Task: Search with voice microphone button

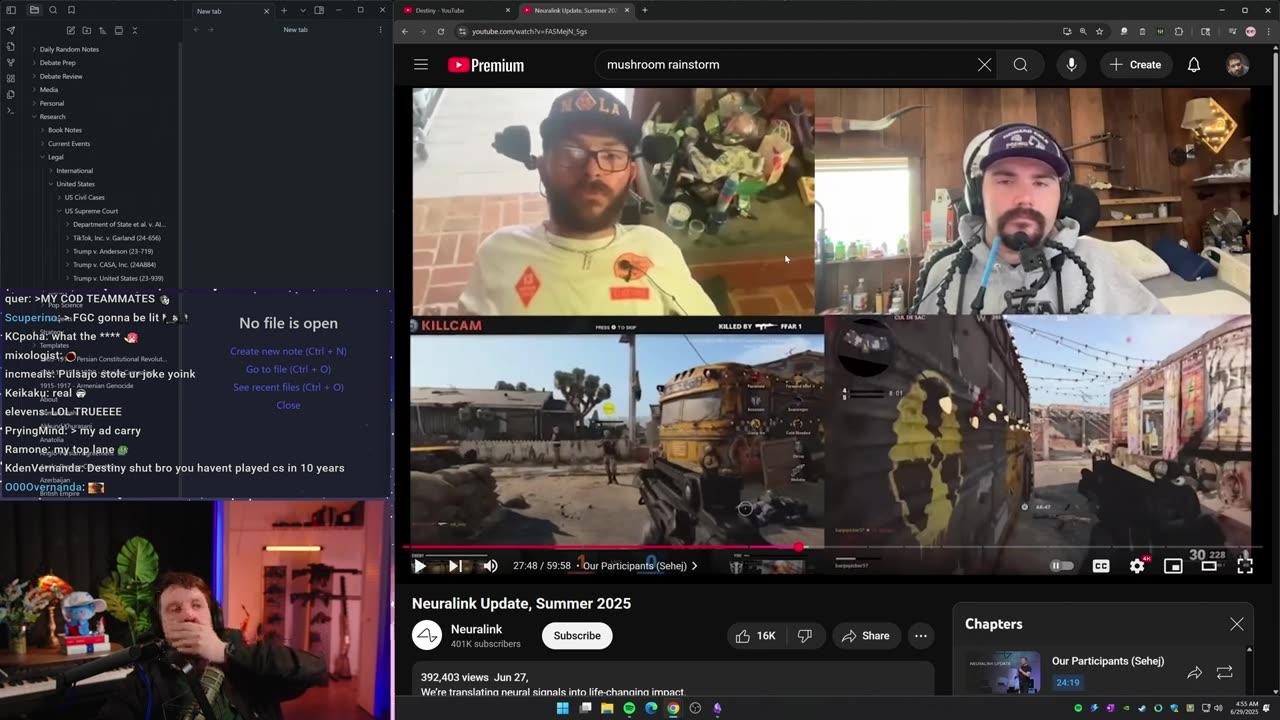Action: click(x=1071, y=65)
